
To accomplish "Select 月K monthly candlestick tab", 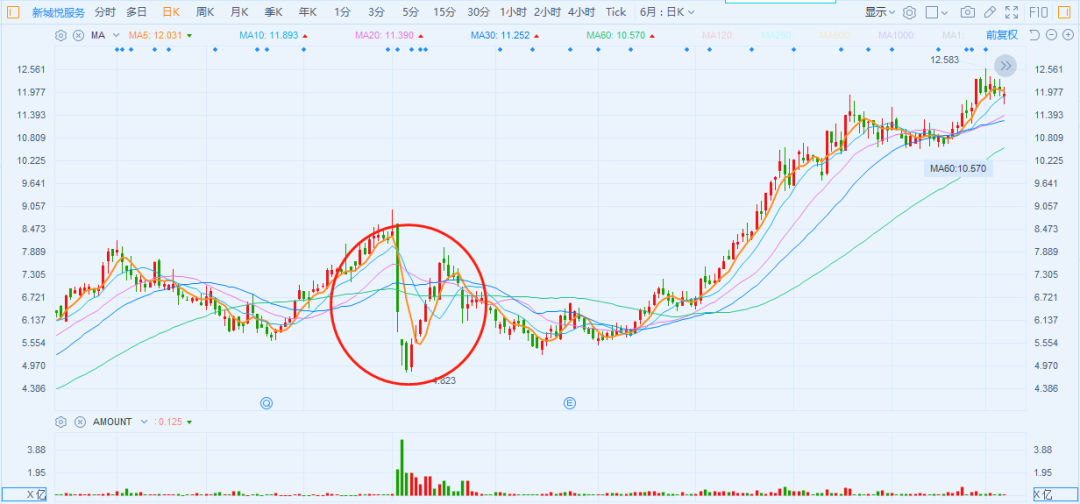I will click(239, 12).
